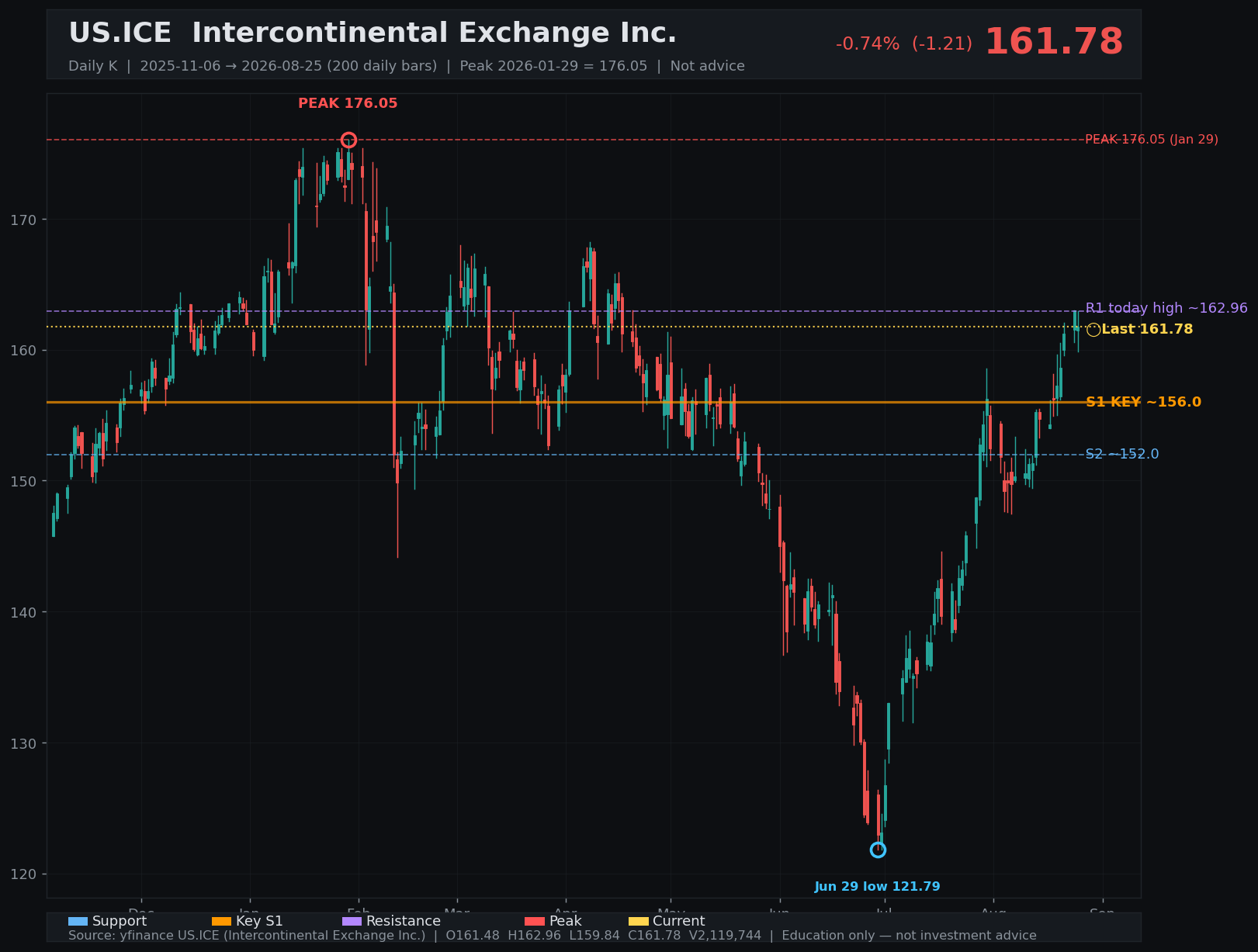
Task: Click the large 161.78 price in header
Action: [1054, 42]
